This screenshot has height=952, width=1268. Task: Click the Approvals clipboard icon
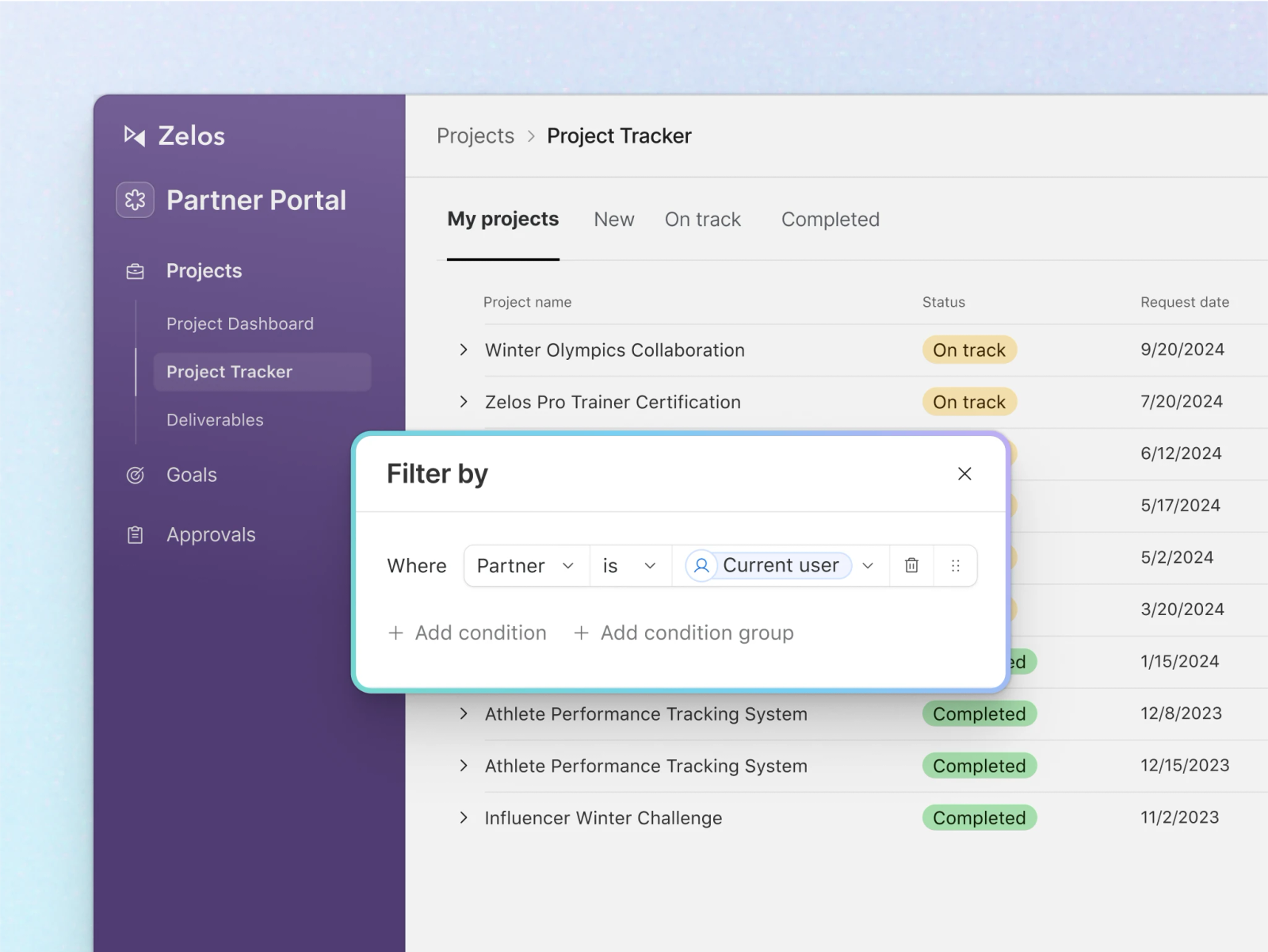point(136,535)
